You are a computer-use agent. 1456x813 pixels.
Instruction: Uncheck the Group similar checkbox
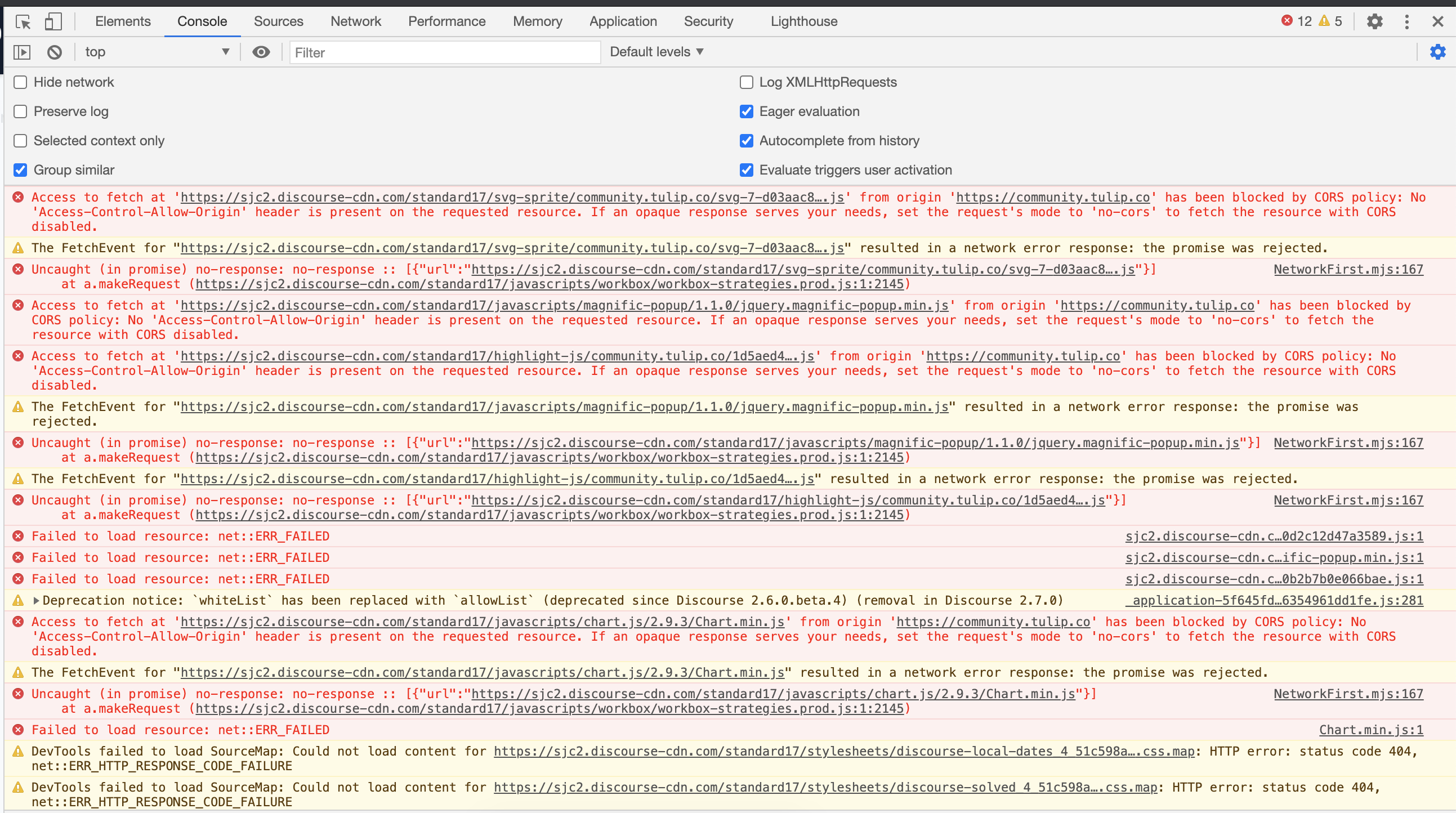tap(20, 170)
